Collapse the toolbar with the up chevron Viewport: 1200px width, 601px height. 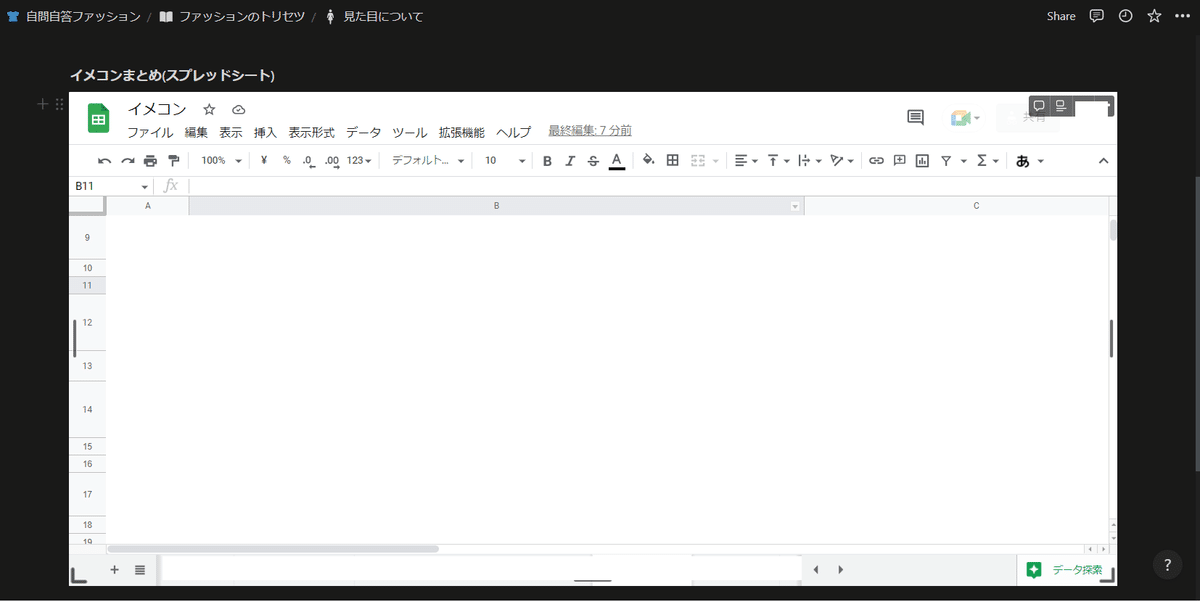(x=1103, y=161)
